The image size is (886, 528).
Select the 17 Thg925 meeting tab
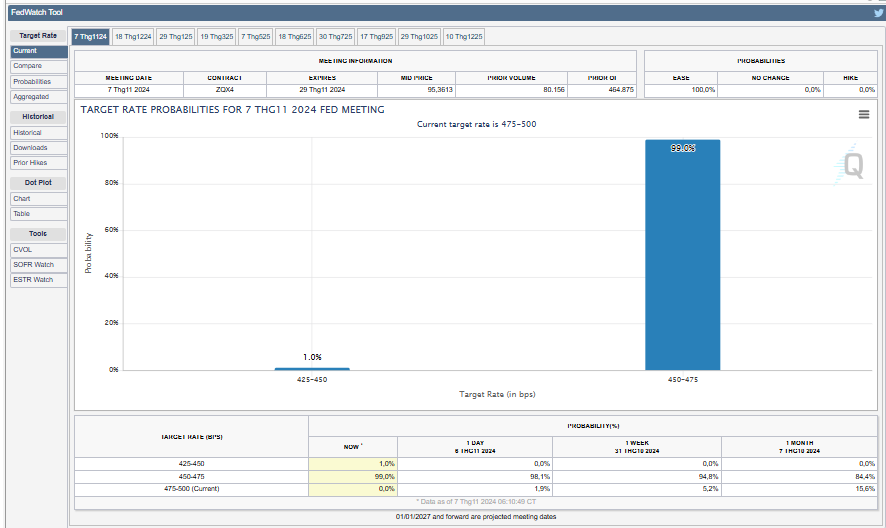click(x=377, y=36)
